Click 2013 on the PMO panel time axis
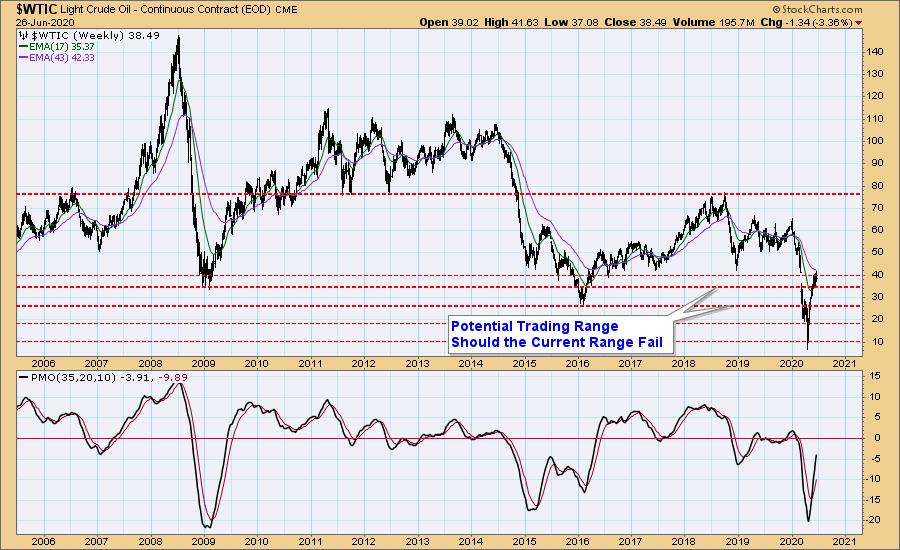The image size is (900, 550). (x=417, y=541)
